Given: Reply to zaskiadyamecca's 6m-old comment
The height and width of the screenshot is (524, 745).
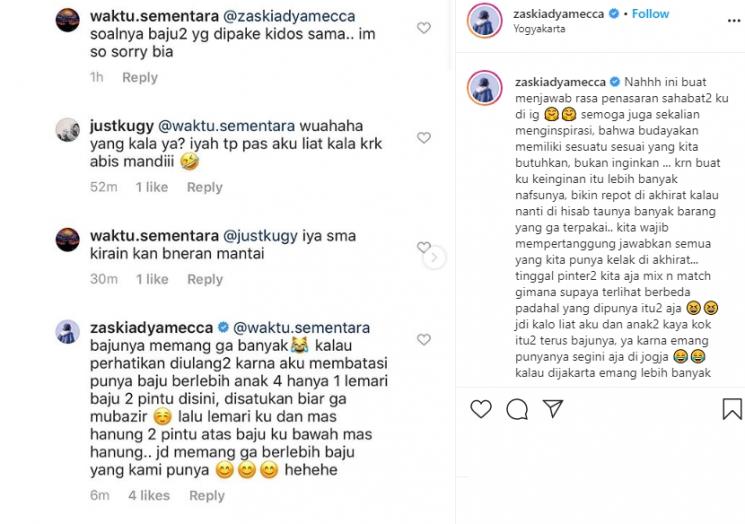Looking at the screenshot, I should pyautogui.click(x=207, y=495).
